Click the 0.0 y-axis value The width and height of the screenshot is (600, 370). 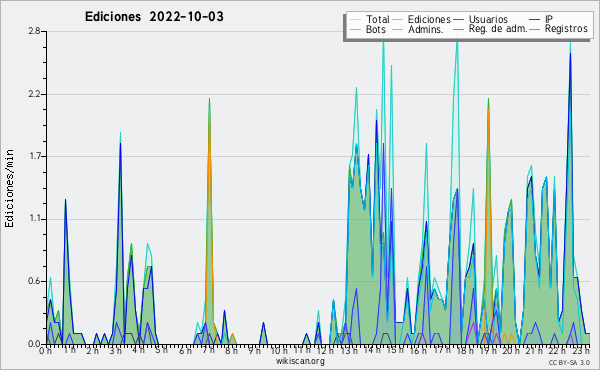click(x=34, y=344)
